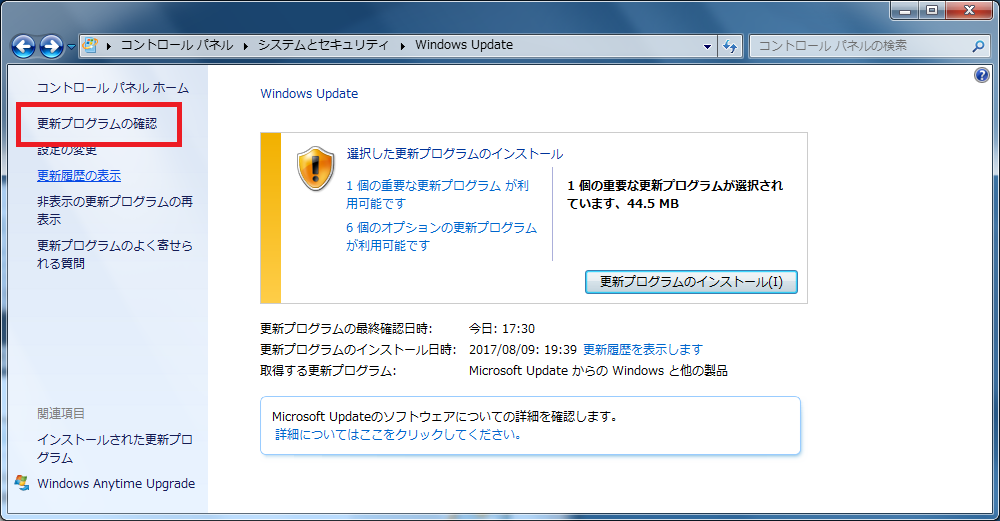Click the back navigation arrow button
This screenshot has height=521, width=1000.
24,46
